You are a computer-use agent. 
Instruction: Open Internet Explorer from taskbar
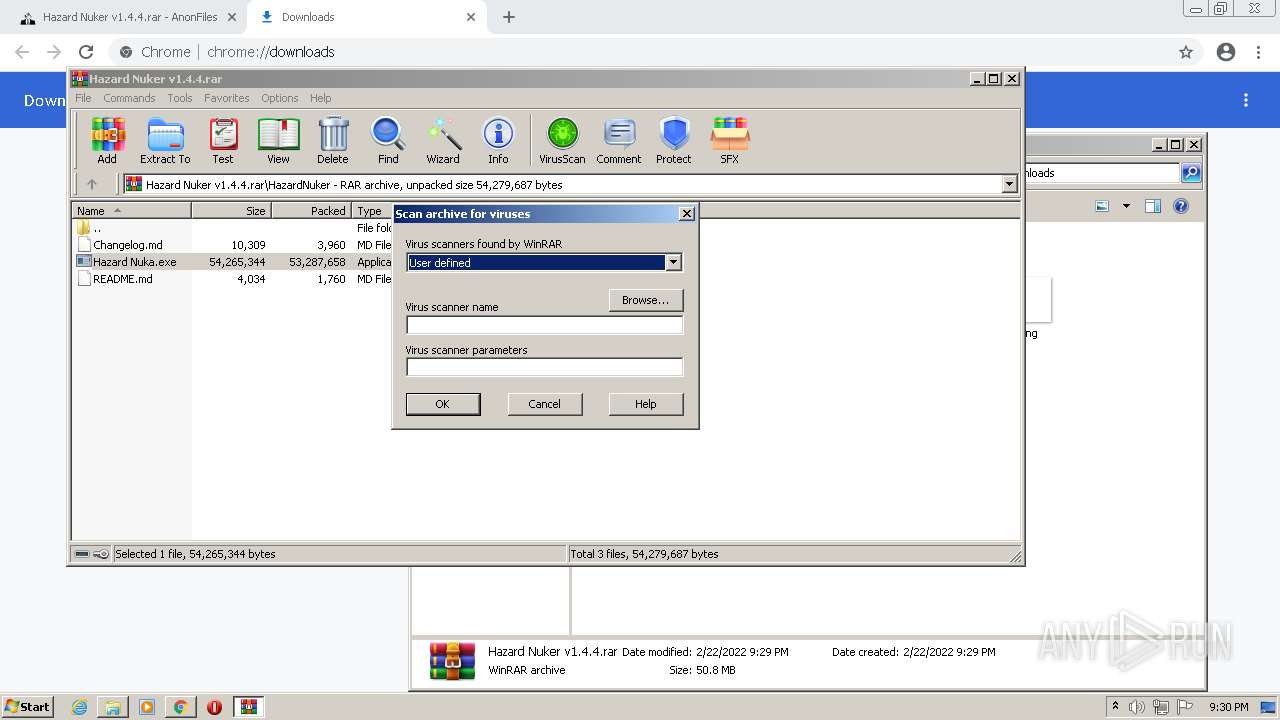[x=80, y=707]
